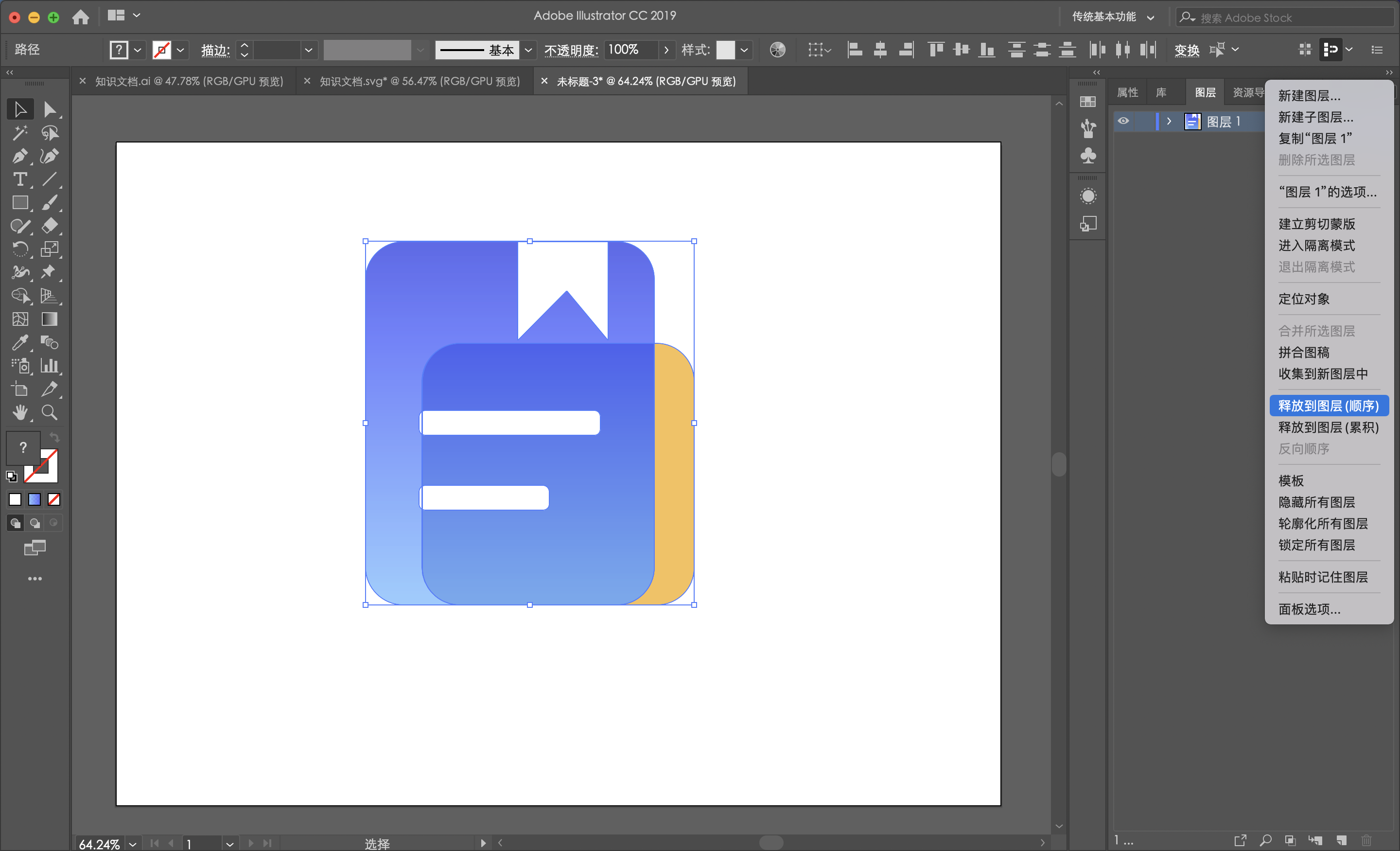Choose the Column Graph tool

(x=50, y=366)
